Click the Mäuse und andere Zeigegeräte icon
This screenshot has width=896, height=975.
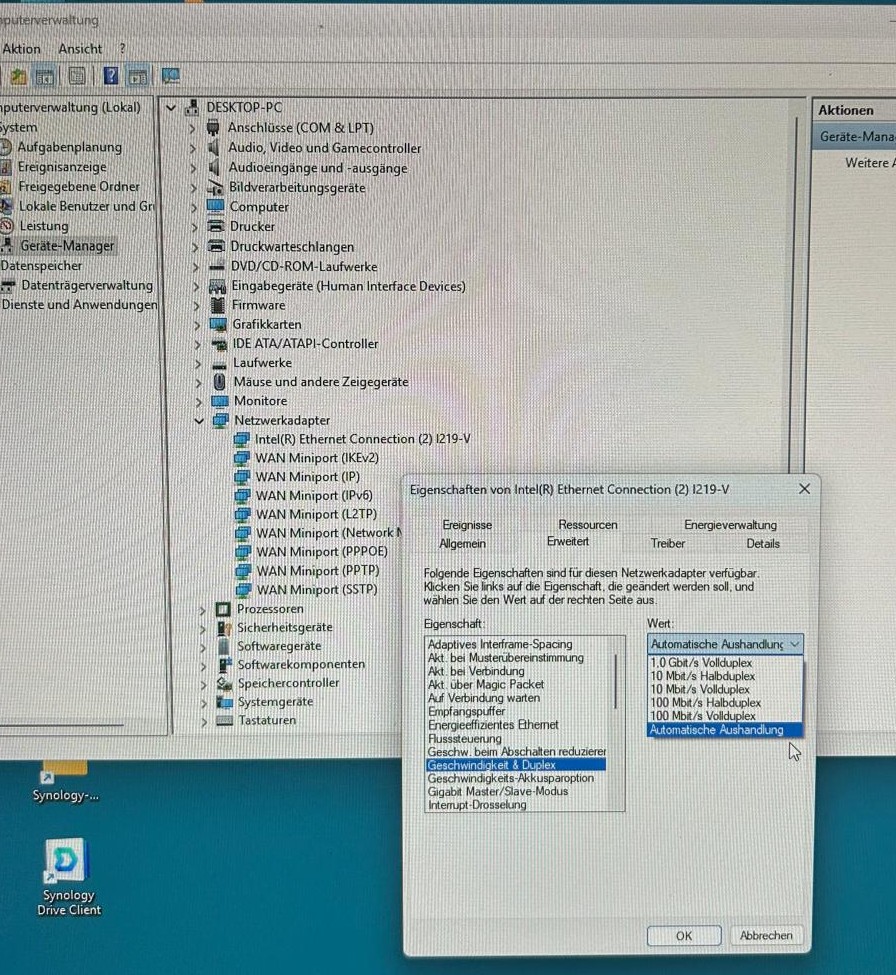219,381
